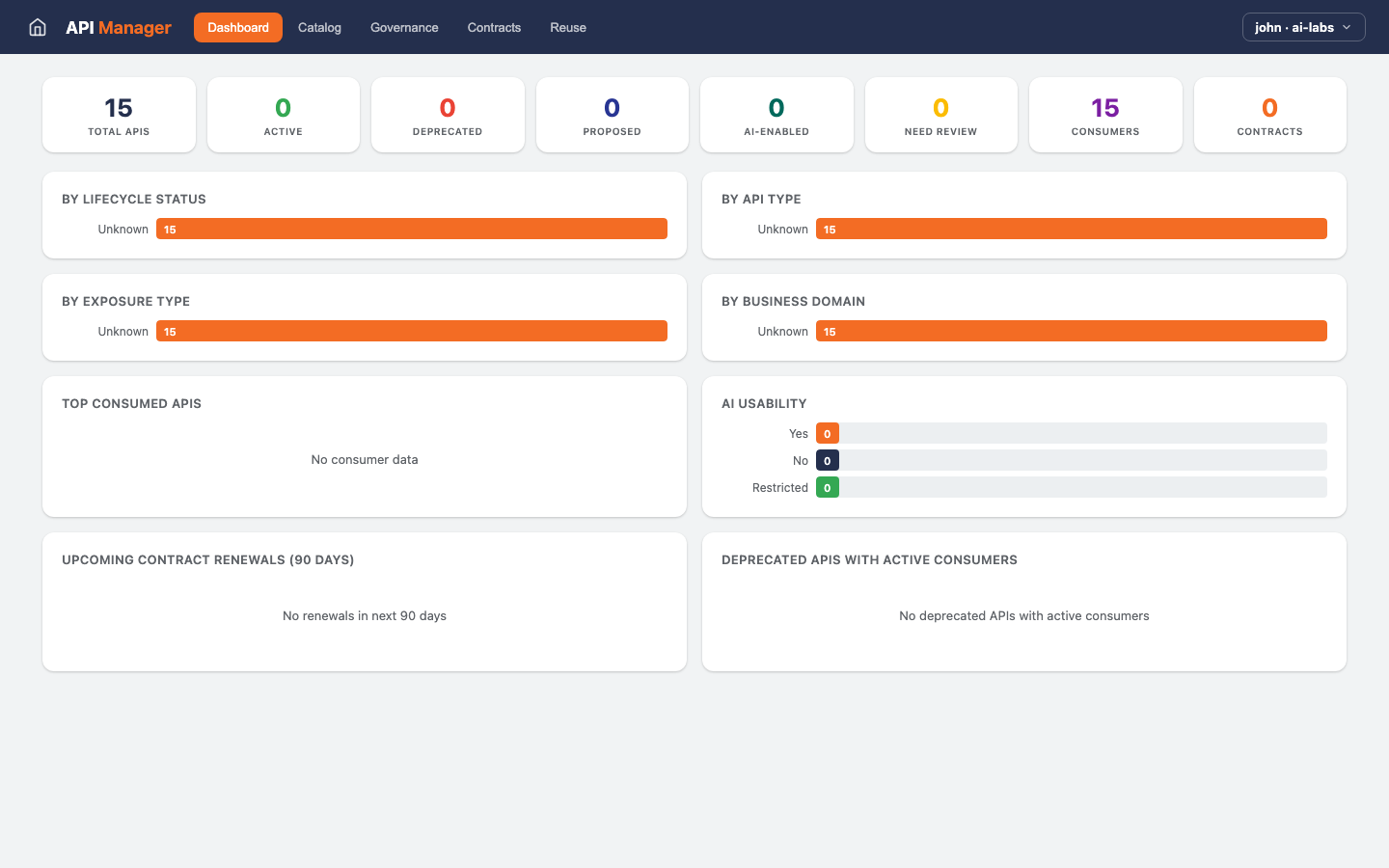Open the Deprecated APIs stat card
Screen dimensions: 1389x868
coord(447,114)
